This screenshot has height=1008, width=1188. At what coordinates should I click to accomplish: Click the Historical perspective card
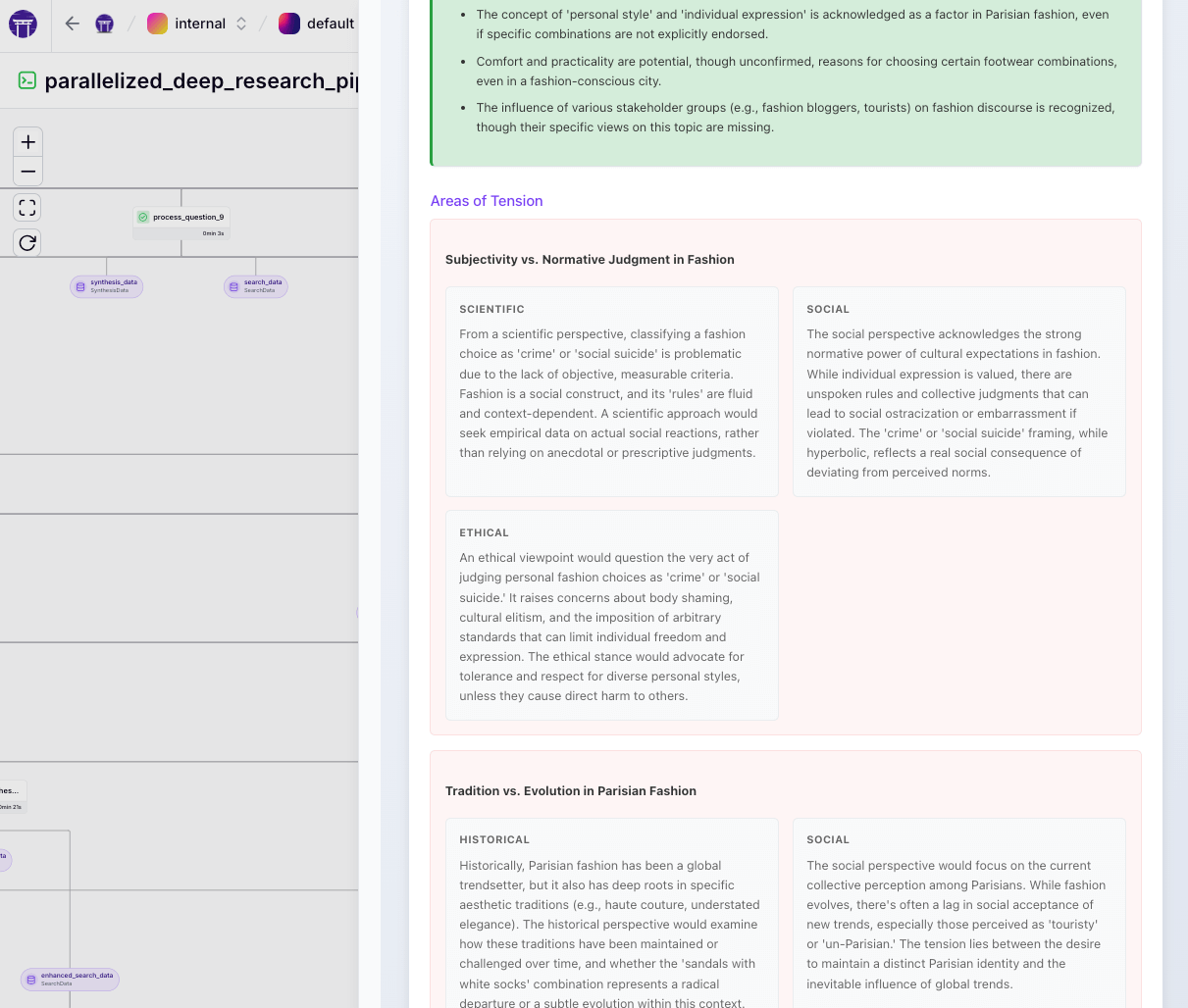click(611, 912)
